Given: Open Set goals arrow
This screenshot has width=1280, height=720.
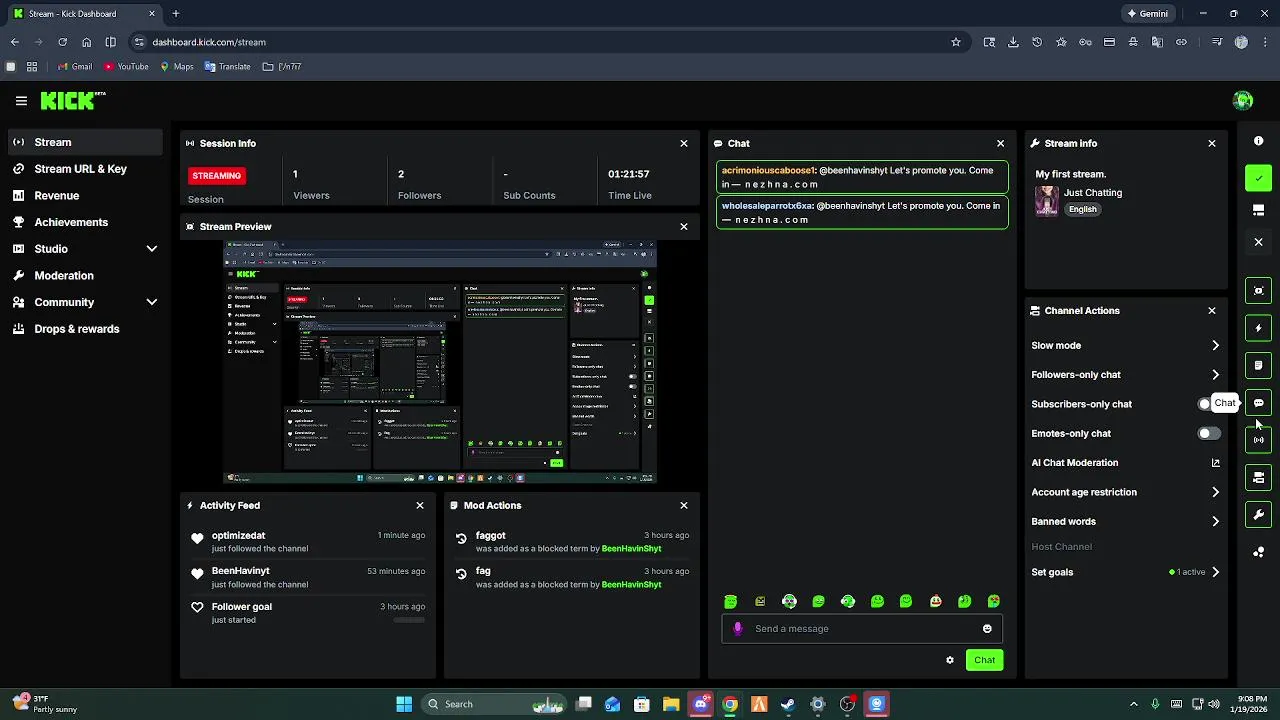Looking at the screenshot, I should 1215,572.
